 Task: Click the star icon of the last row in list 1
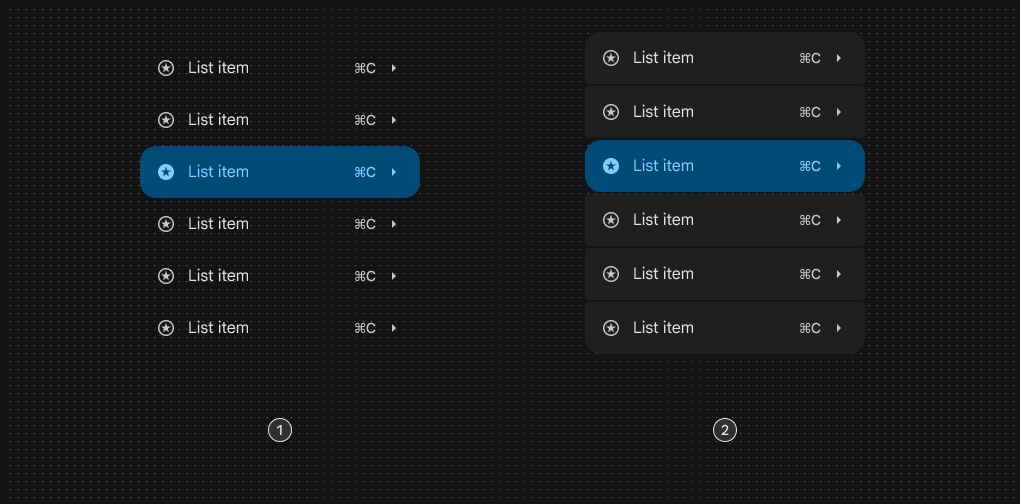click(x=166, y=328)
